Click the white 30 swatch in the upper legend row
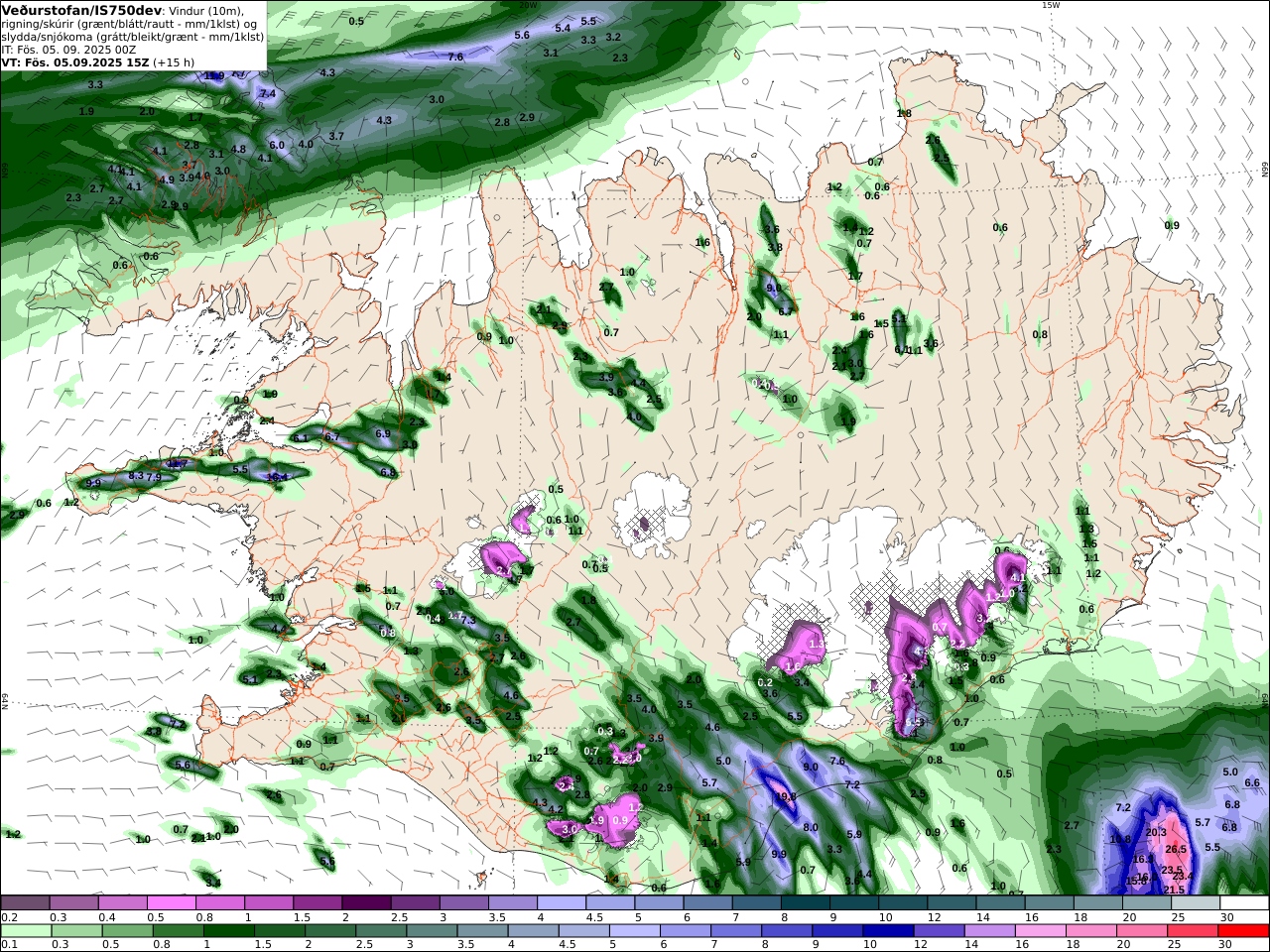The width and height of the screenshot is (1270, 952). pyautogui.click(x=1244, y=902)
